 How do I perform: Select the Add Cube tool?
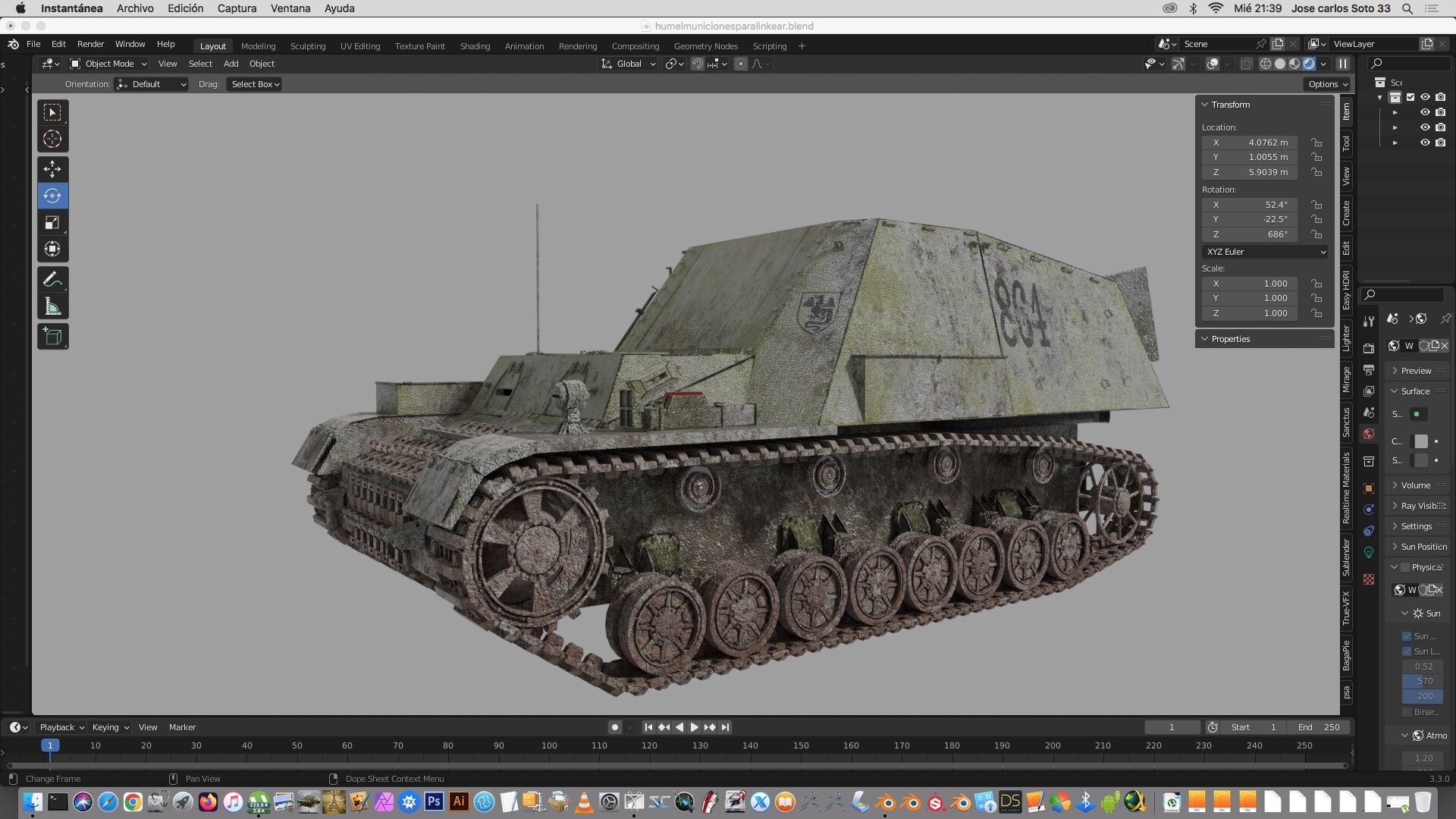[52, 336]
